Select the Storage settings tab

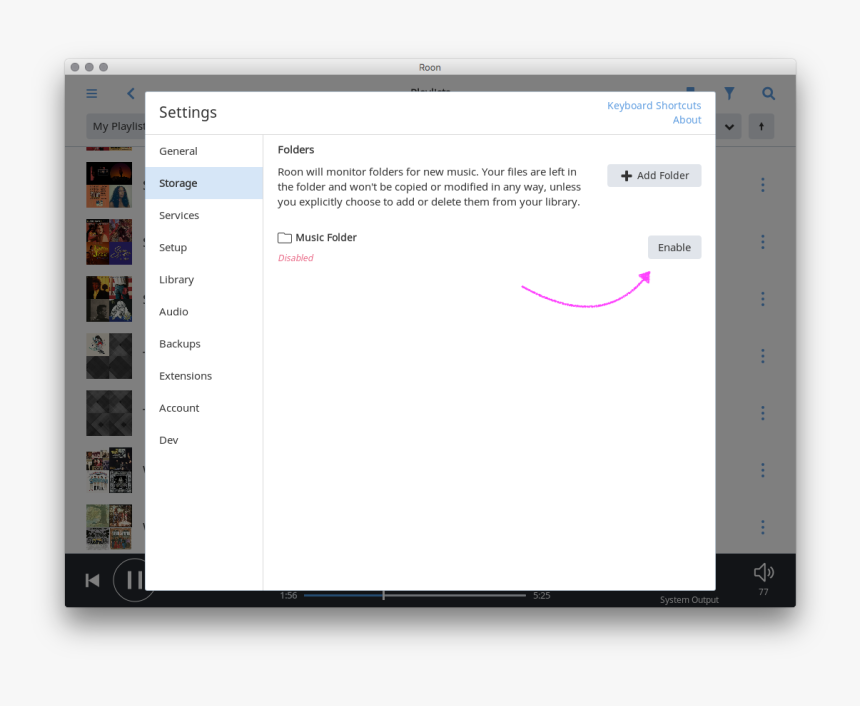tap(204, 183)
